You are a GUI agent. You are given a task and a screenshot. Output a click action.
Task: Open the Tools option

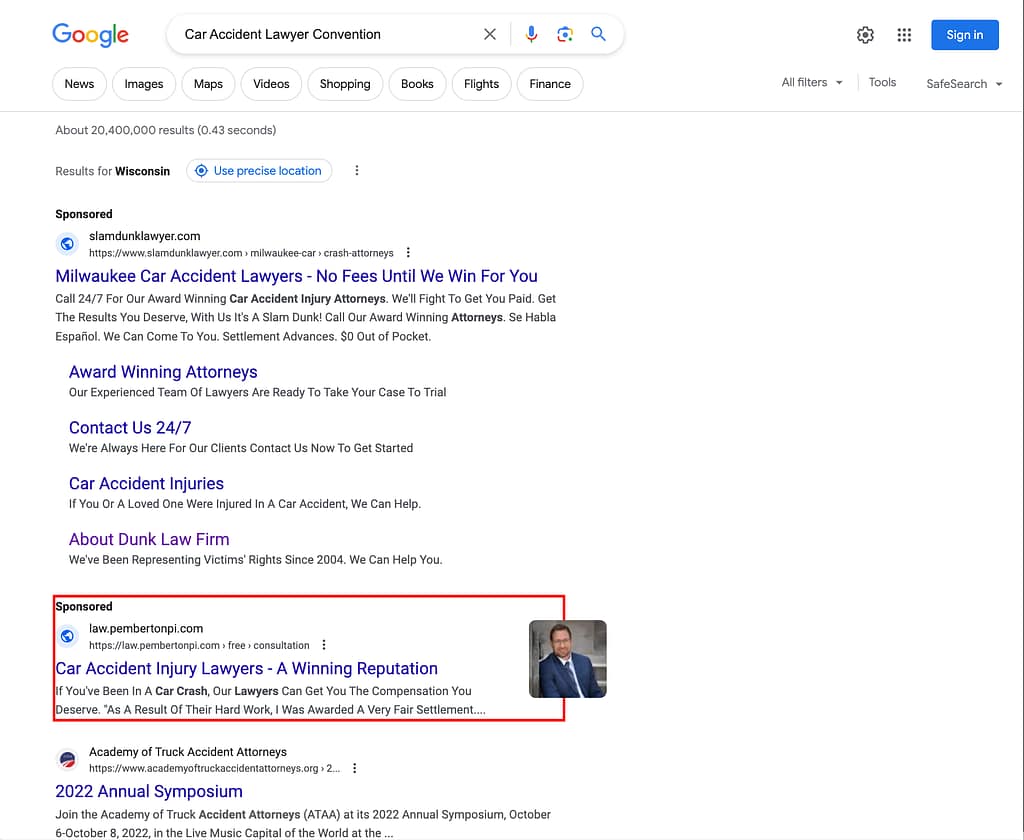click(882, 82)
